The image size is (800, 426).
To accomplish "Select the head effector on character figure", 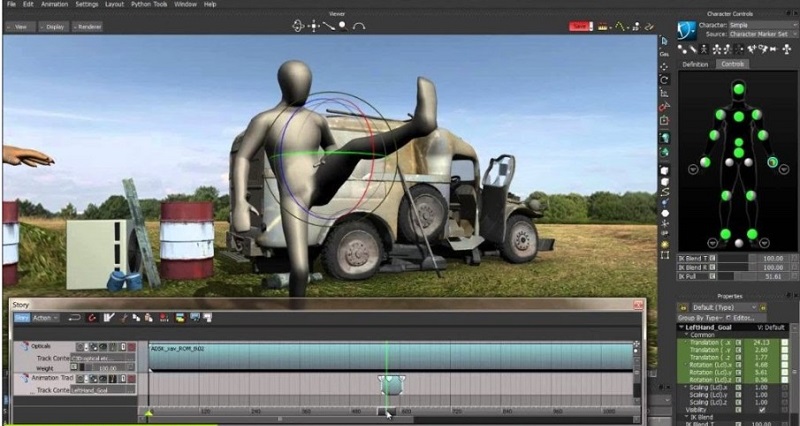I will pyautogui.click(x=738, y=89).
